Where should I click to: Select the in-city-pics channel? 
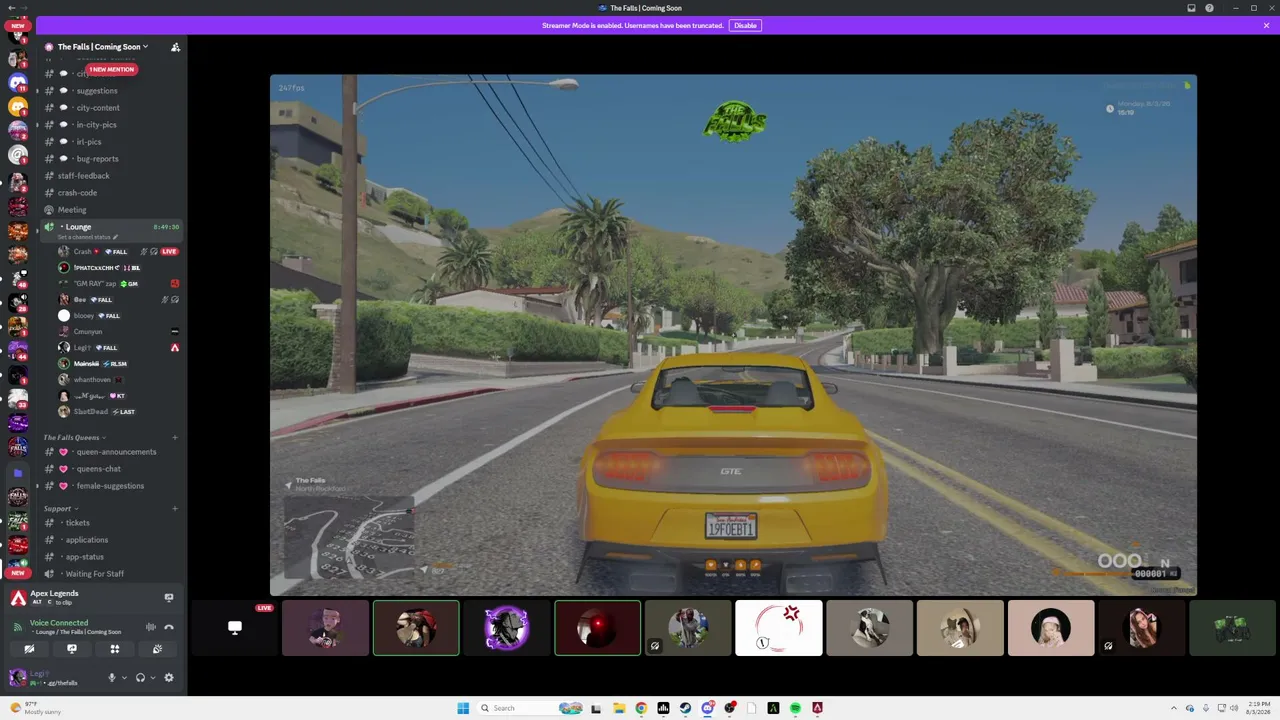[x=96, y=125]
